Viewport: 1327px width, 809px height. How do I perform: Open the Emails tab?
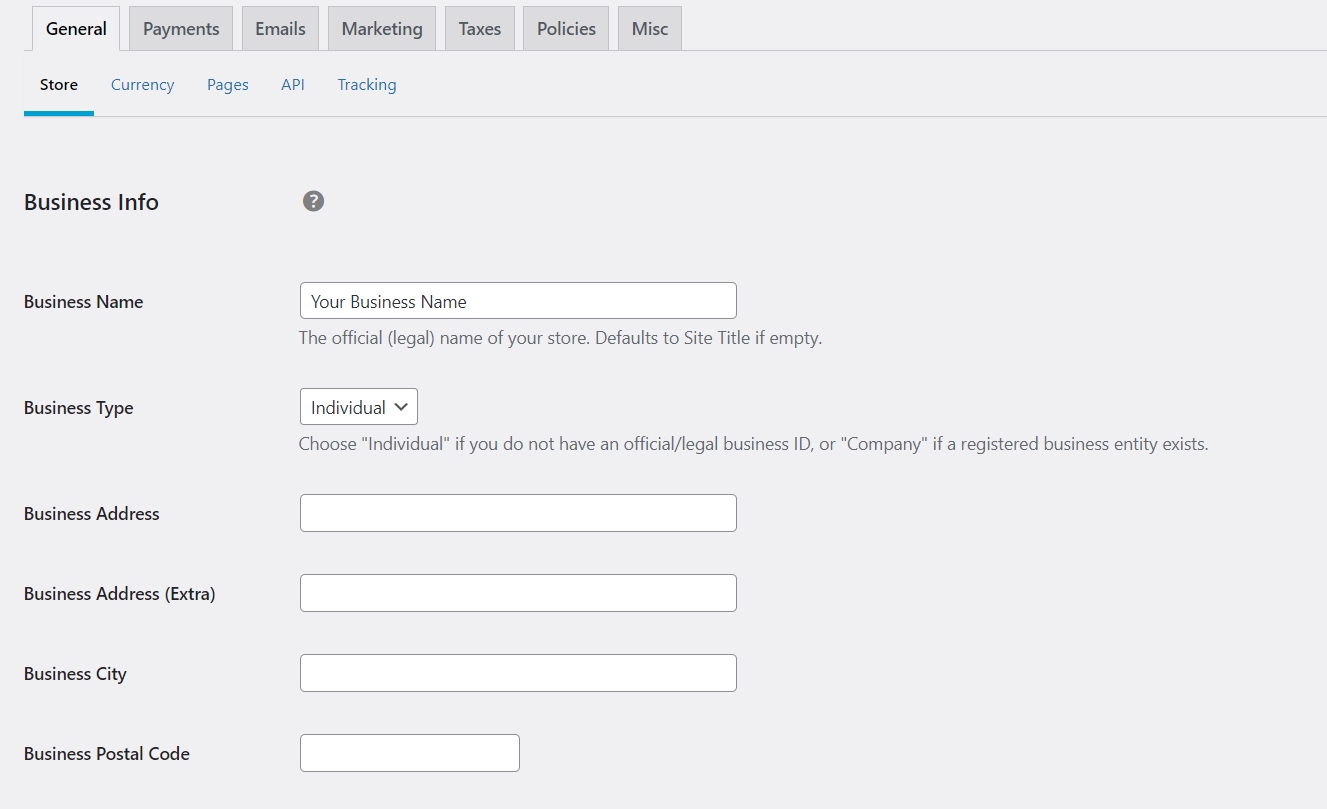280,29
